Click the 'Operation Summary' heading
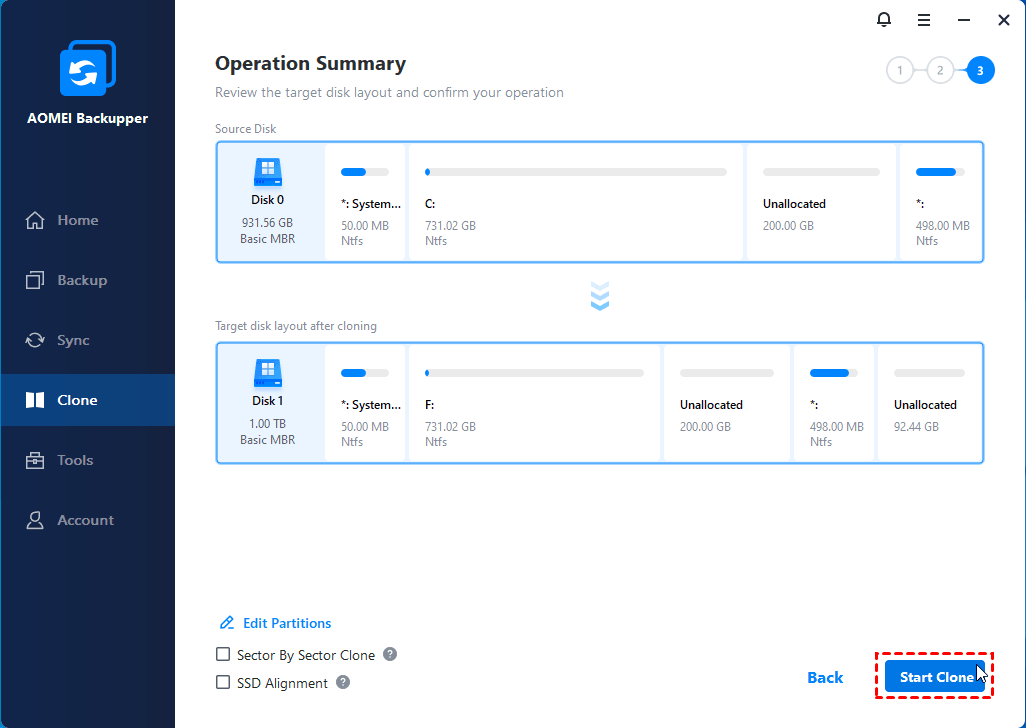Screen dimensions: 1026x728 pos(310,63)
